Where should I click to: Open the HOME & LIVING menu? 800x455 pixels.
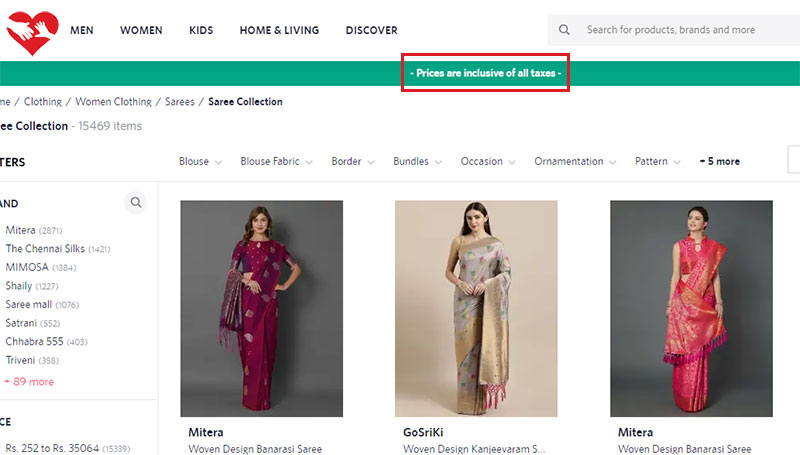click(x=279, y=30)
